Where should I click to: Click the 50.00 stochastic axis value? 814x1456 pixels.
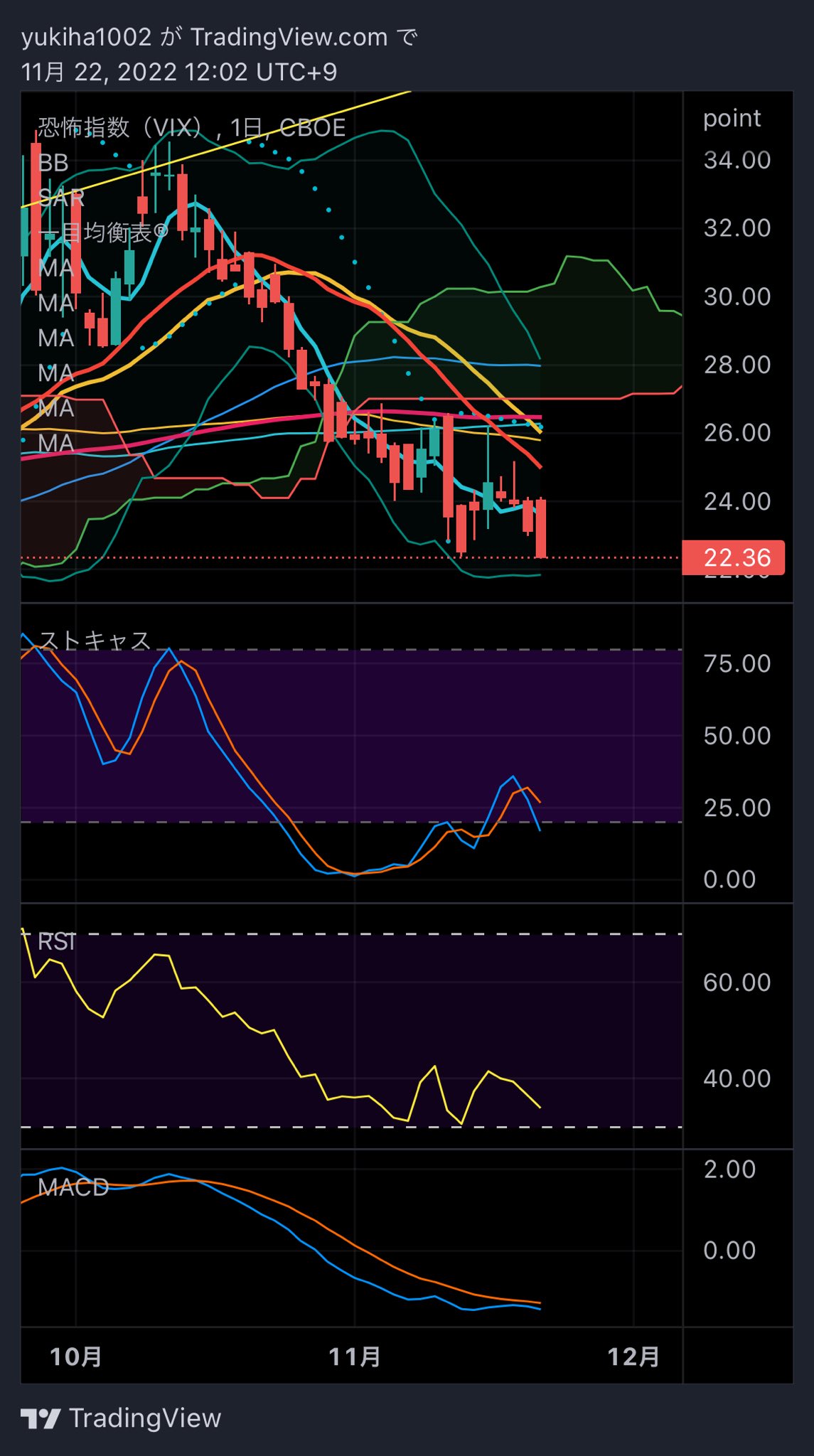[737, 735]
